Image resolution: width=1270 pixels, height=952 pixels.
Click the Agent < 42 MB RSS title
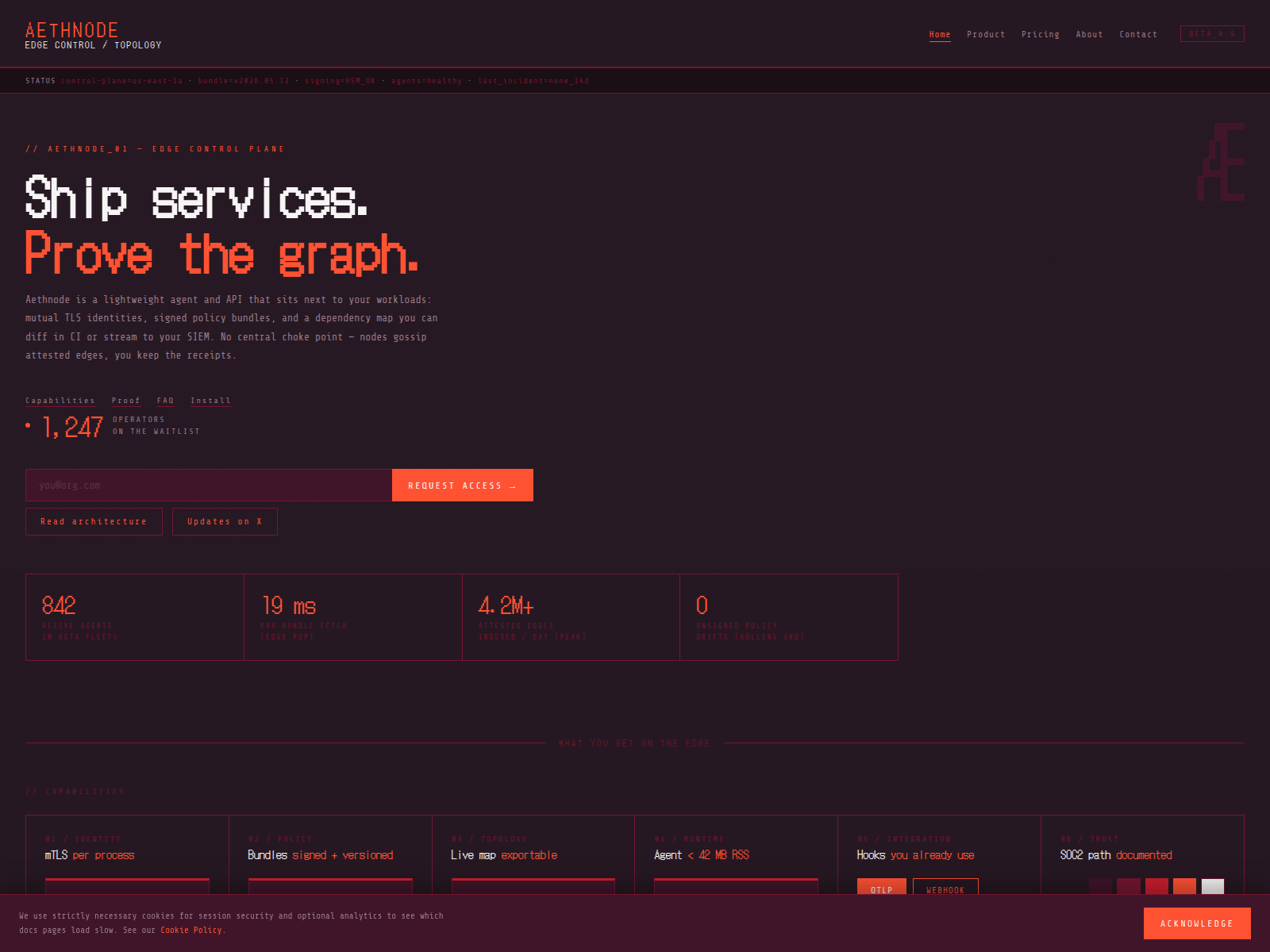click(702, 855)
